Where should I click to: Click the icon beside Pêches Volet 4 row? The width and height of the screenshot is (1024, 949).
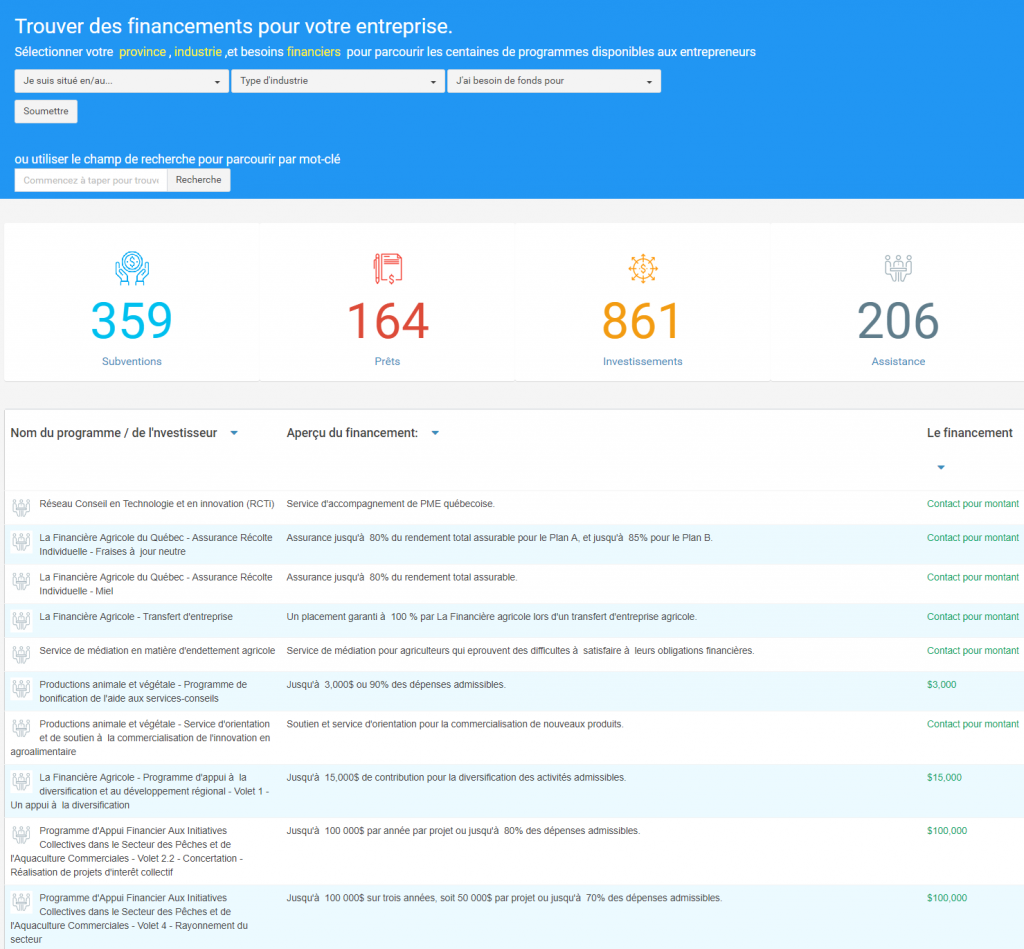tap(22, 901)
